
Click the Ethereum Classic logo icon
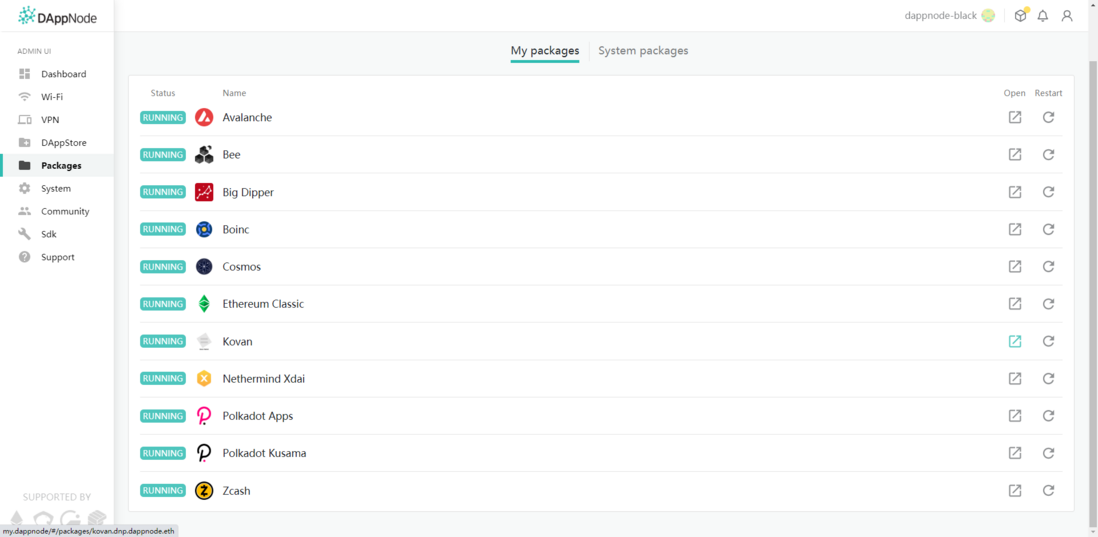pyautogui.click(x=204, y=303)
